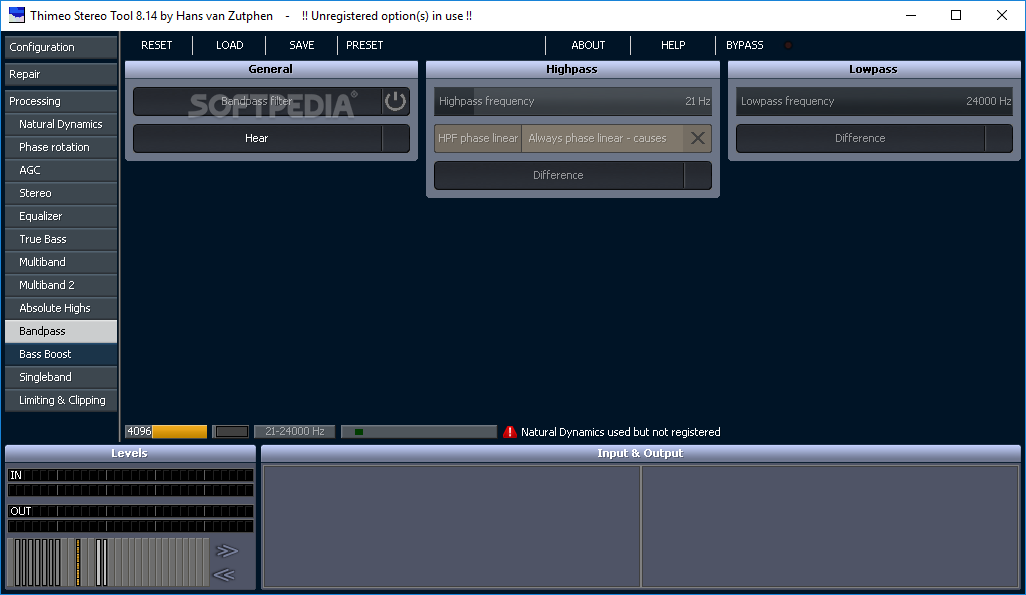The width and height of the screenshot is (1026, 595).
Task: Click RESET in the top toolbar
Action: [156, 45]
